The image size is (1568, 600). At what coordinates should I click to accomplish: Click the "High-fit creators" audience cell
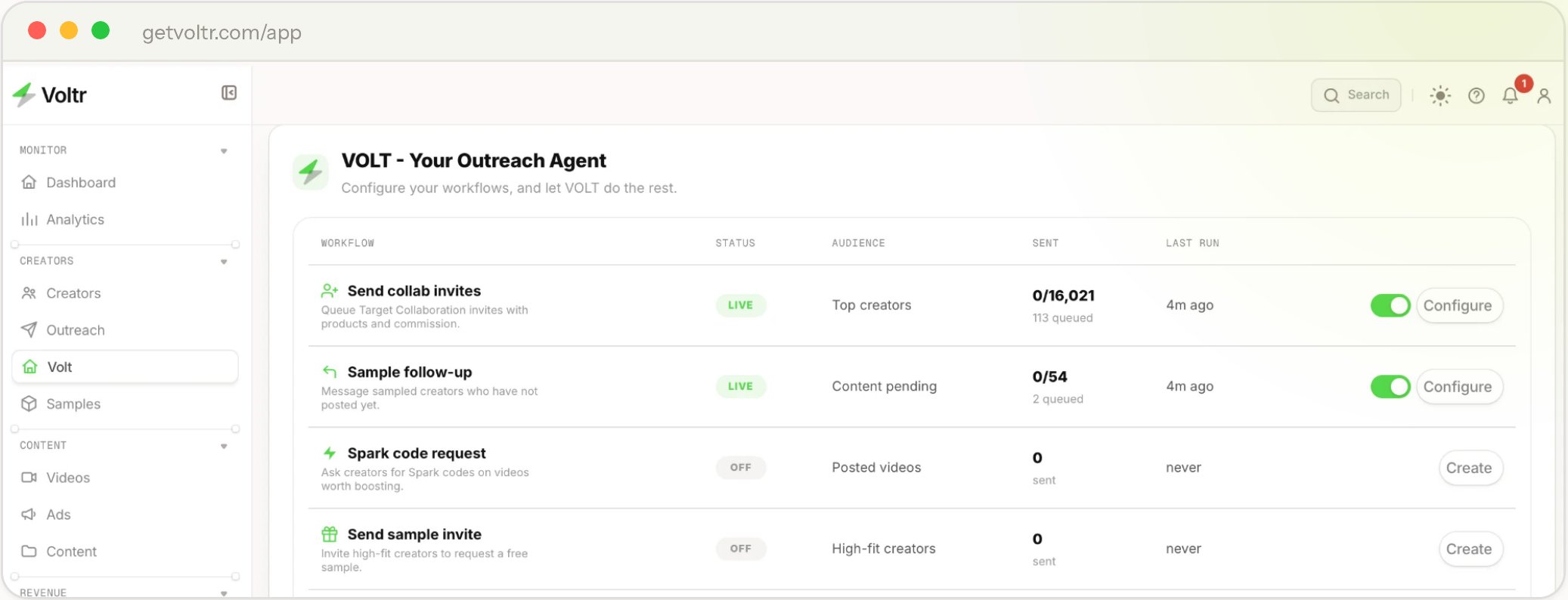point(884,549)
